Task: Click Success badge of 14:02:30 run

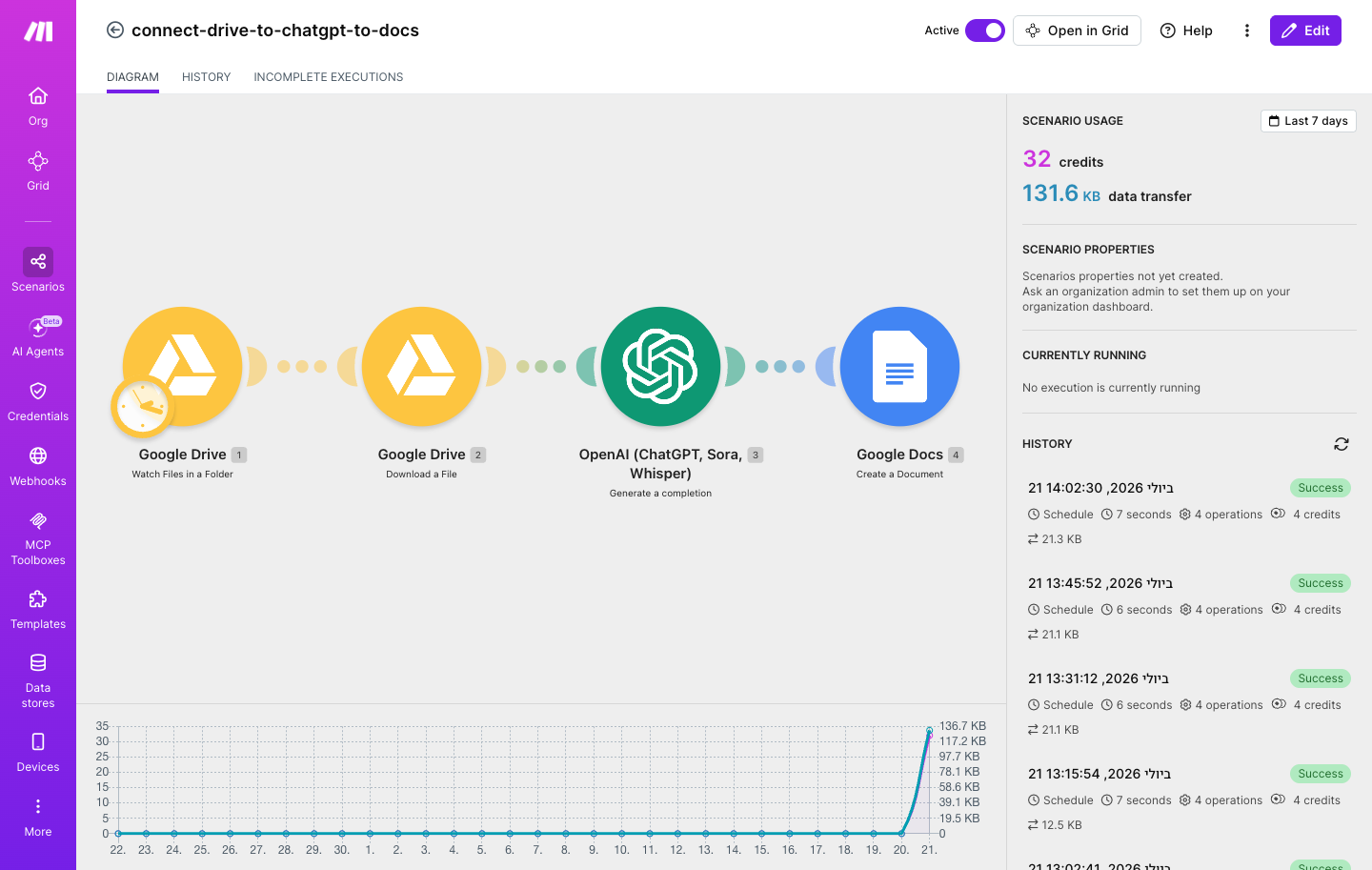Action: point(1321,488)
